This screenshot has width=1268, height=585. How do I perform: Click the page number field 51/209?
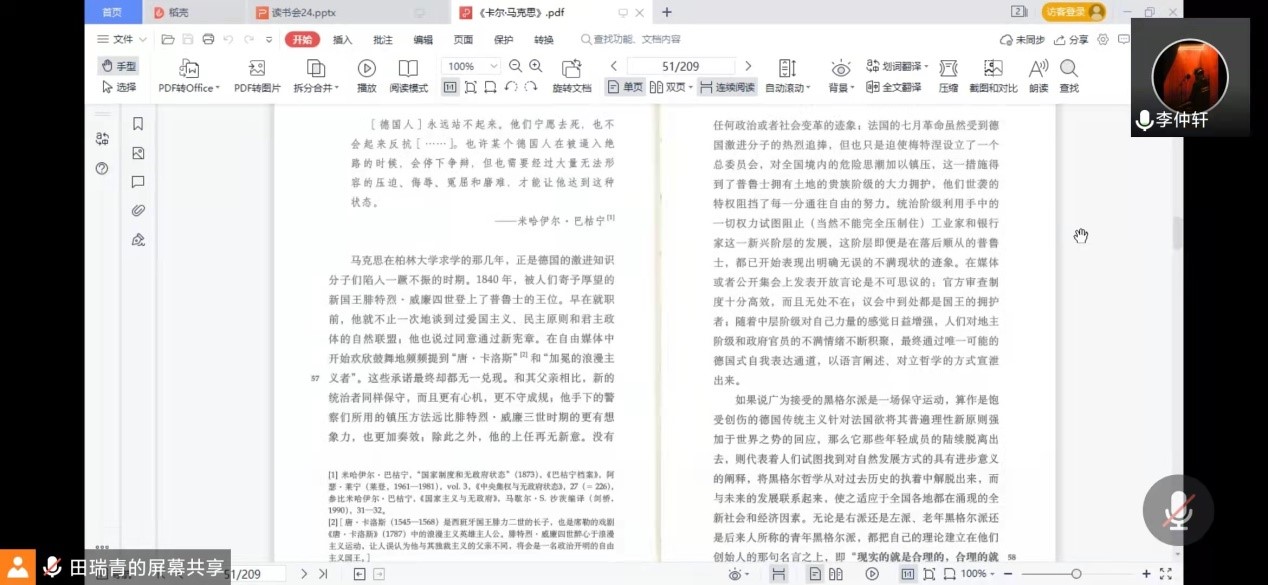click(680, 66)
